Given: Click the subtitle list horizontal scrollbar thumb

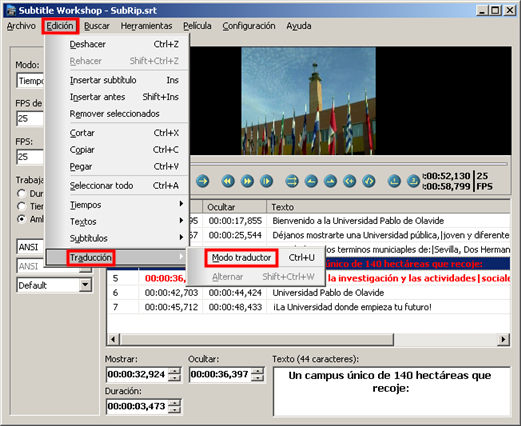Looking at the screenshot, I should (257, 340).
